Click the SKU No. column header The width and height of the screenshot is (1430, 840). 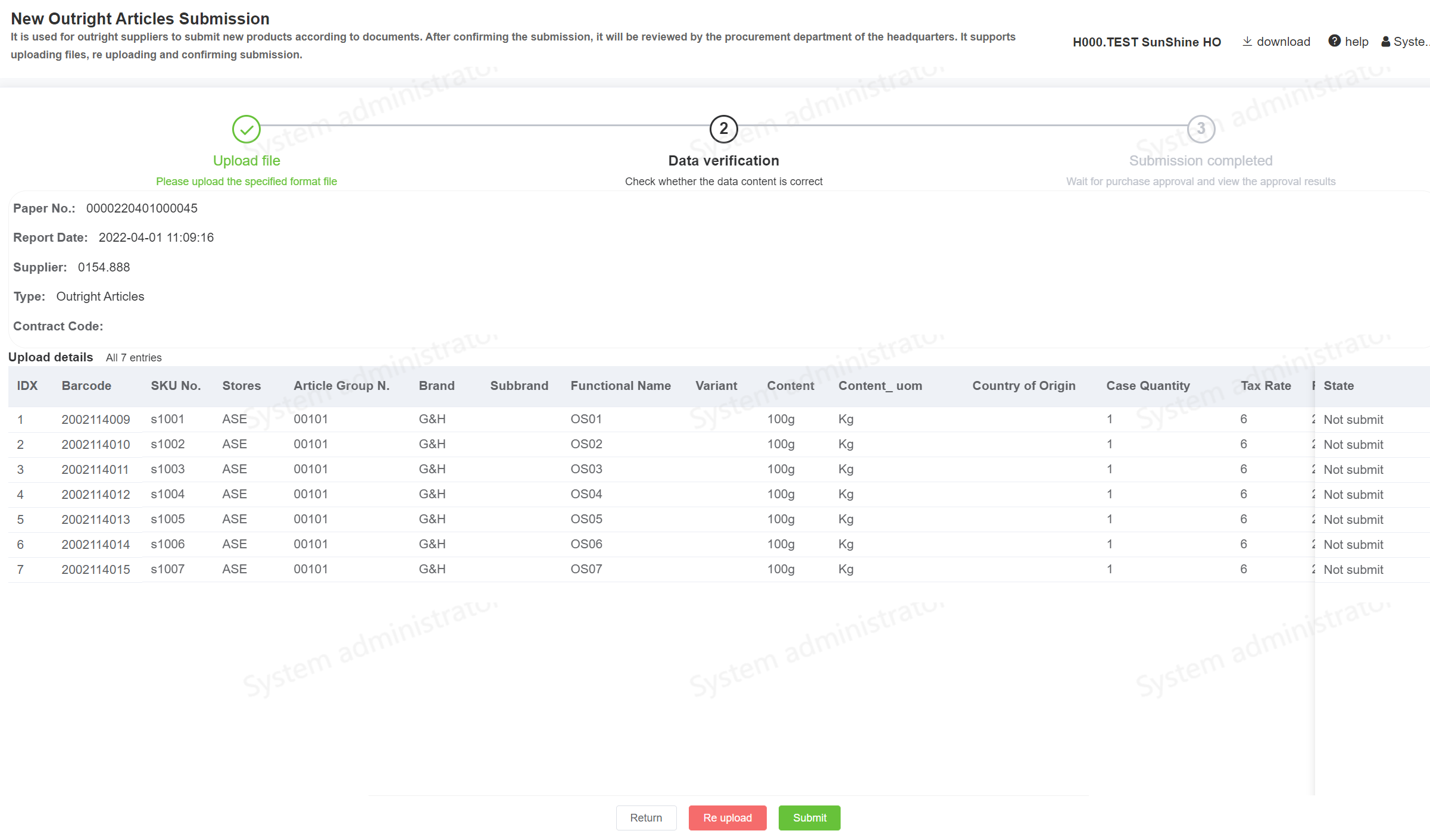point(176,386)
